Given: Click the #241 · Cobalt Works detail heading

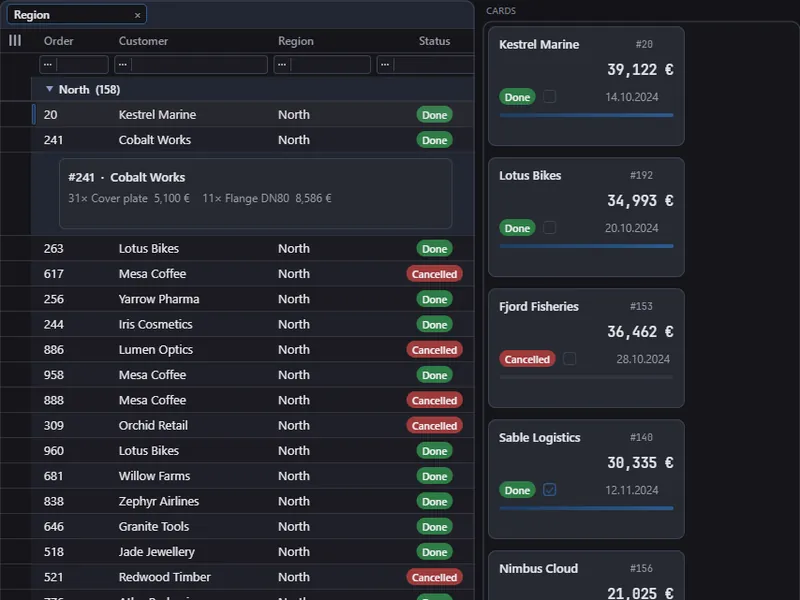Looking at the screenshot, I should pos(127,178).
